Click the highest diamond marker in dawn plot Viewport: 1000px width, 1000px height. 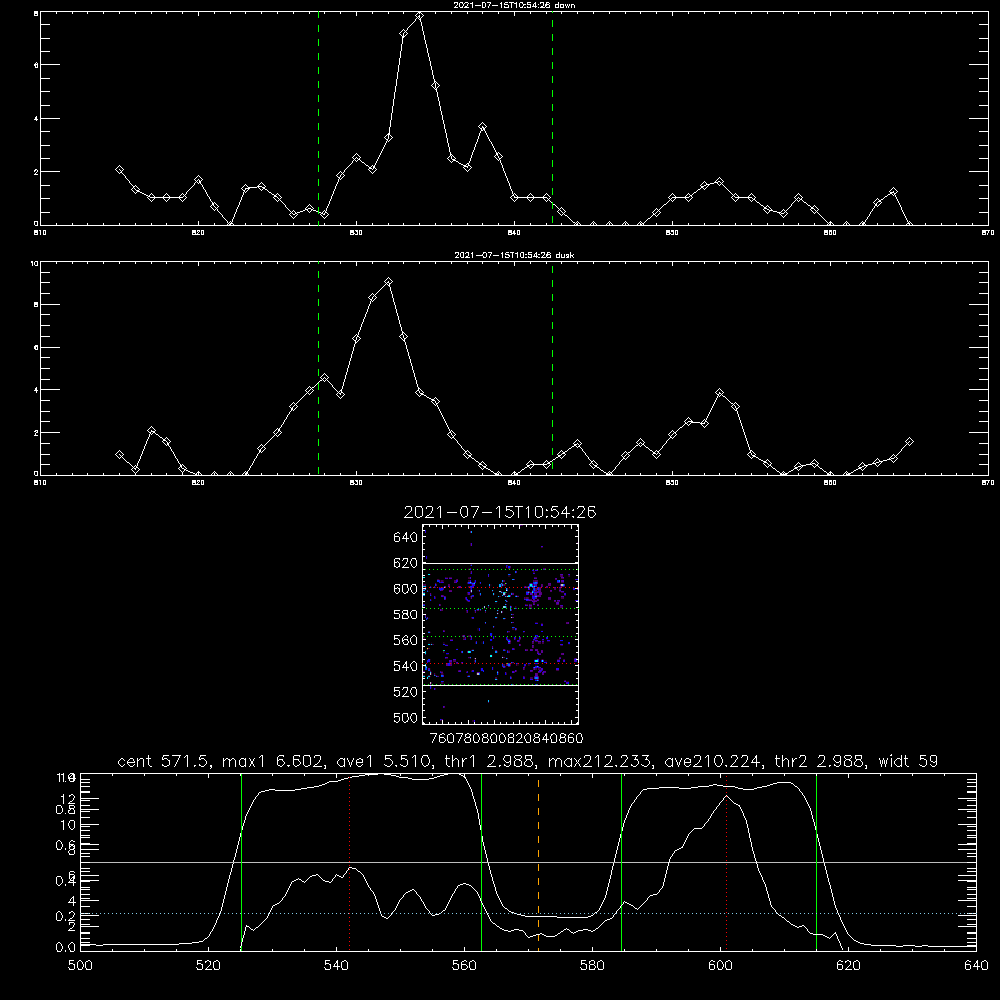point(419,15)
